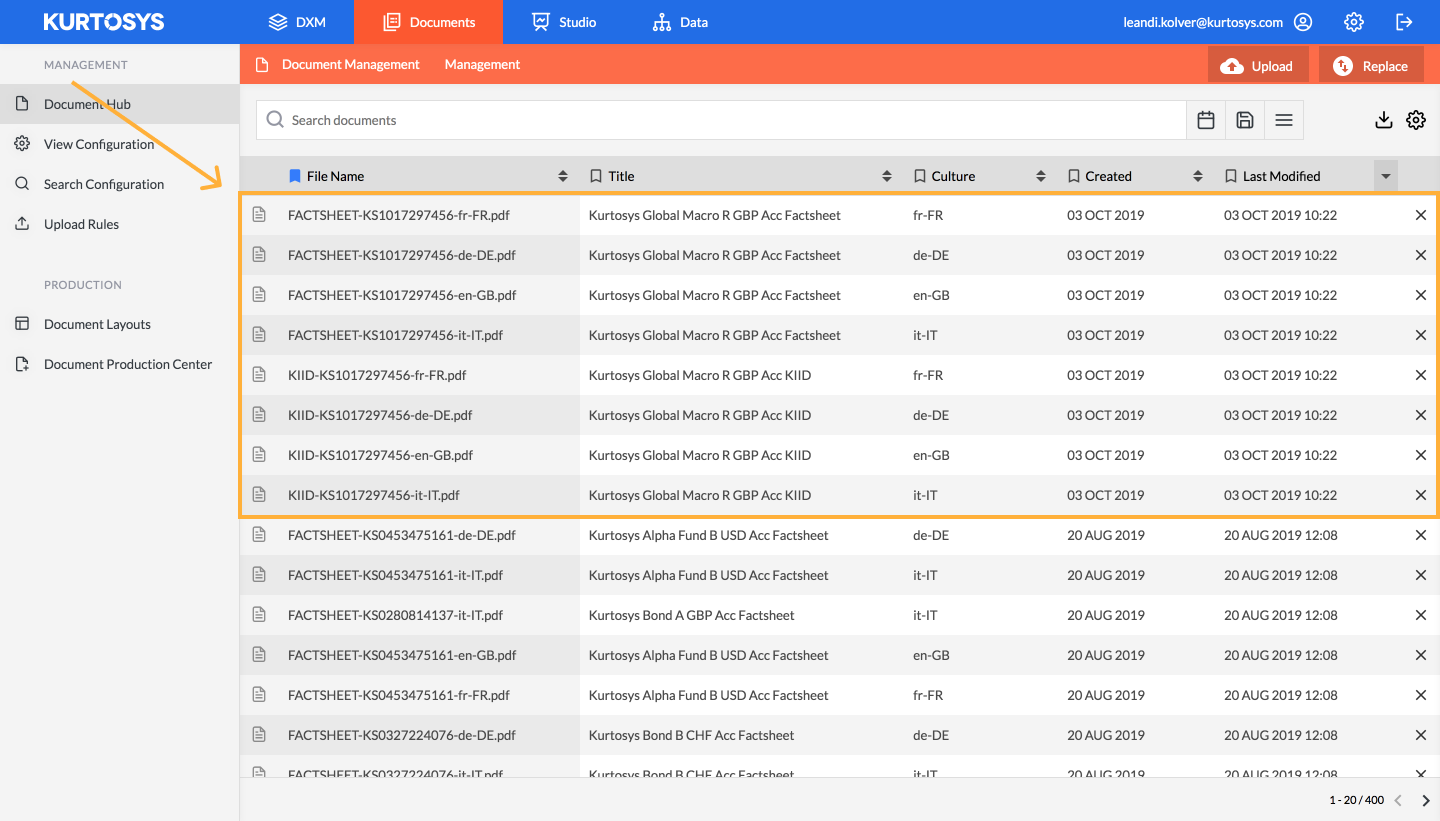Click file icon of FACTSHEET-KS0453475161-de-DE.pdf
Image resolution: width=1440 pixels, height=821 pixels.
pos(259,535)
